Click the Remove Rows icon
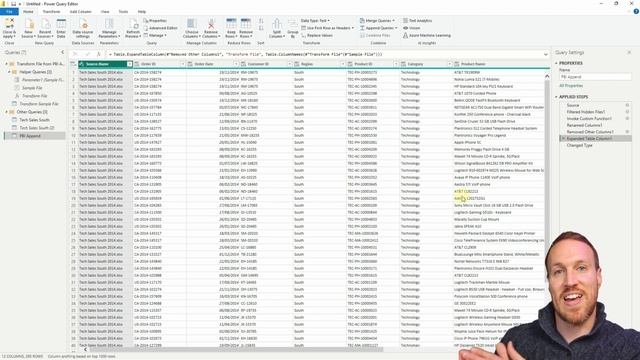The width and height of the screenshot is (640, 360). pyautogui.click(x=246, y=28)
